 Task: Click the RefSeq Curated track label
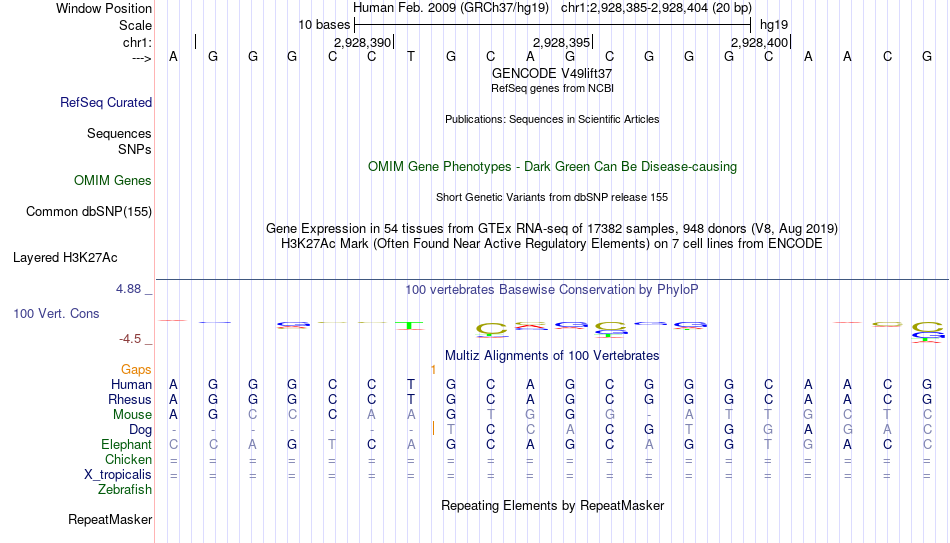(x=105, y=102)
